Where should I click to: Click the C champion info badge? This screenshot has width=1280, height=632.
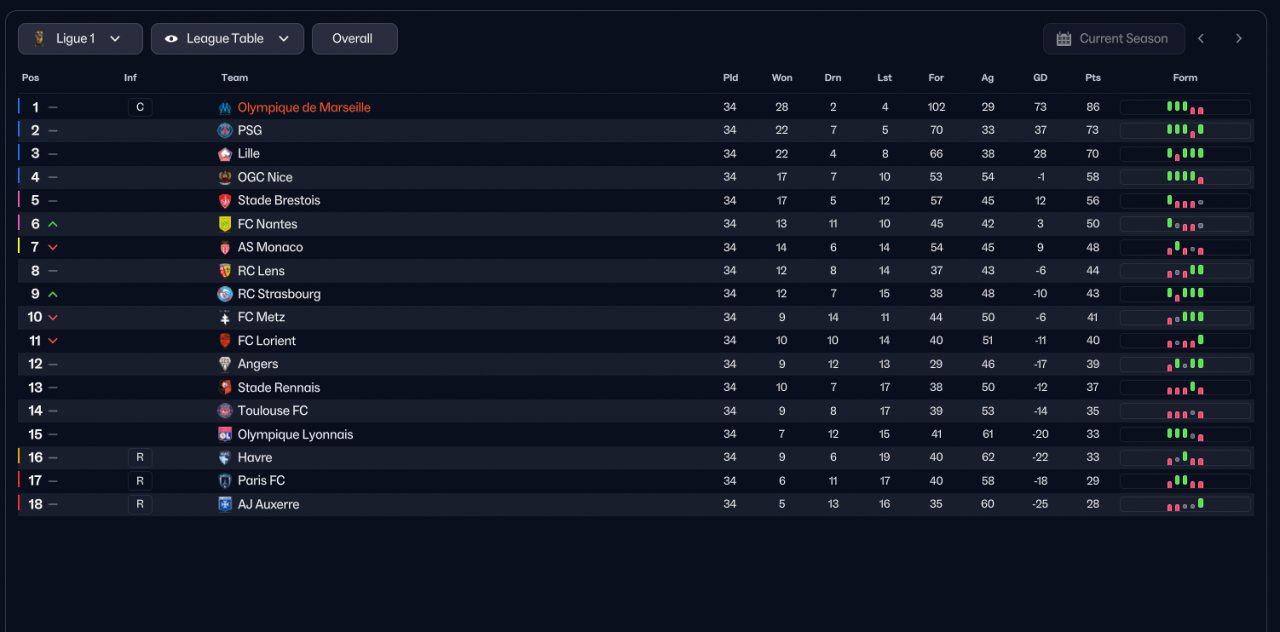[140, 107]
